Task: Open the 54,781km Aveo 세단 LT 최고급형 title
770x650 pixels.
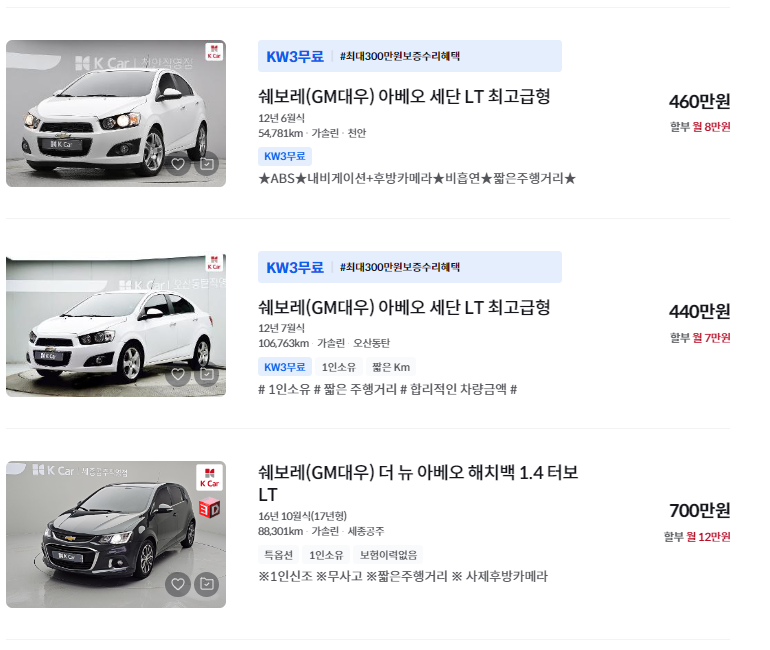Action: click(404, 97)
